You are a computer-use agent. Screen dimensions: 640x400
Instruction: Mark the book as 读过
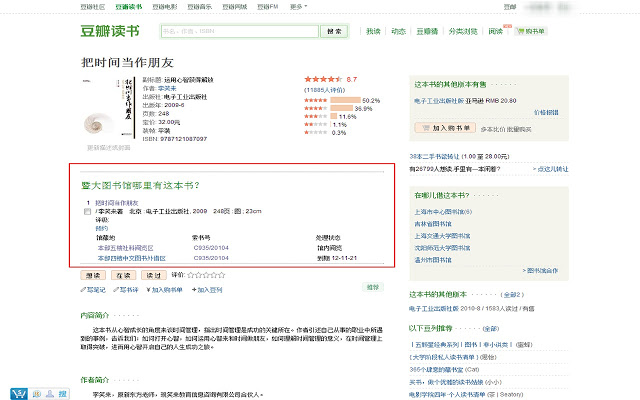point(154,276)
